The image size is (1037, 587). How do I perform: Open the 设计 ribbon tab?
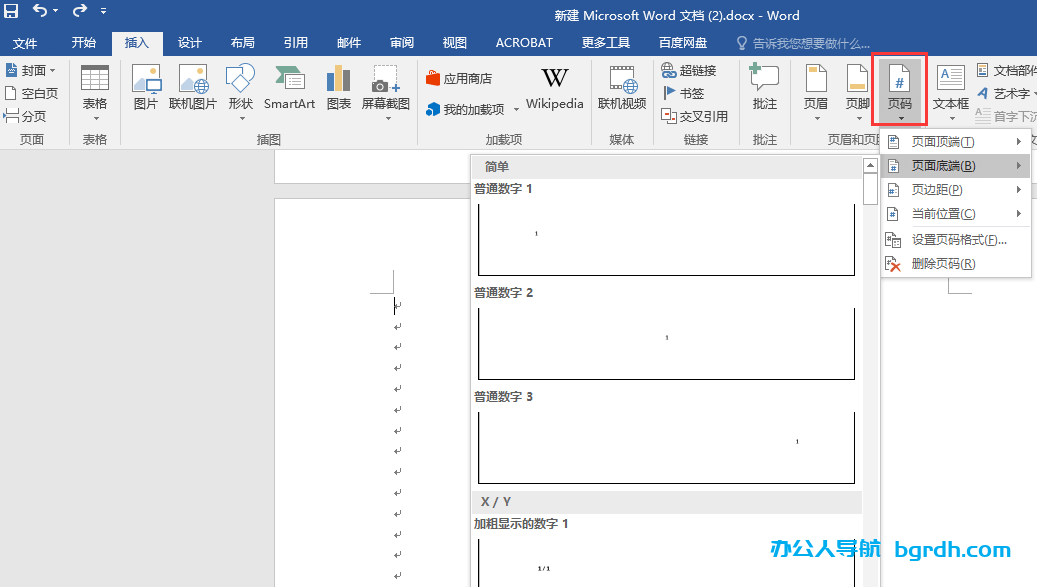189,42
